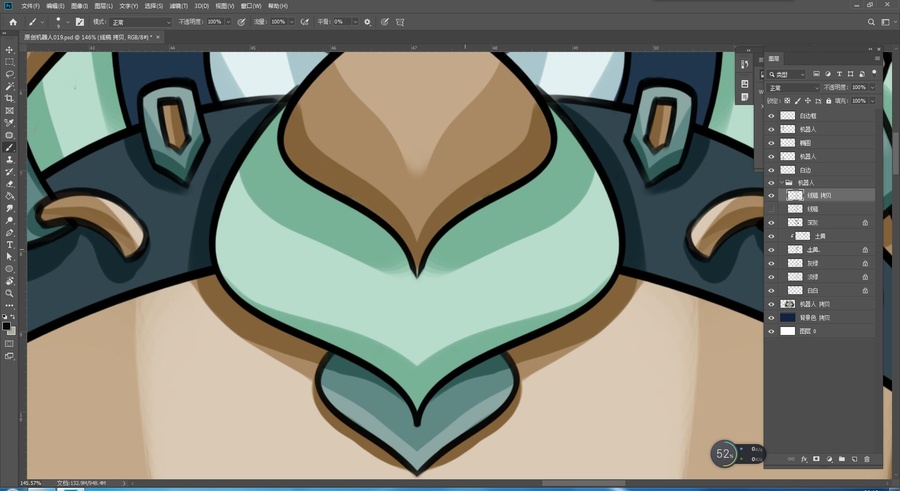
Task: Select the Magic Wand tool
Action: tap(9, 86)
